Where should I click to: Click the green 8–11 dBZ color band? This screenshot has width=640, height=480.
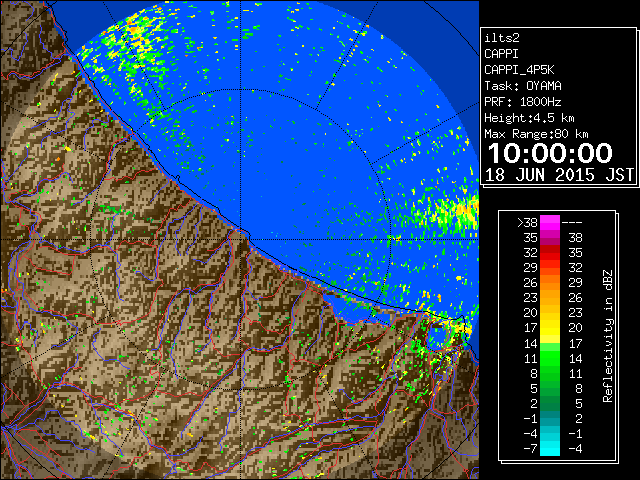[550, 373]
